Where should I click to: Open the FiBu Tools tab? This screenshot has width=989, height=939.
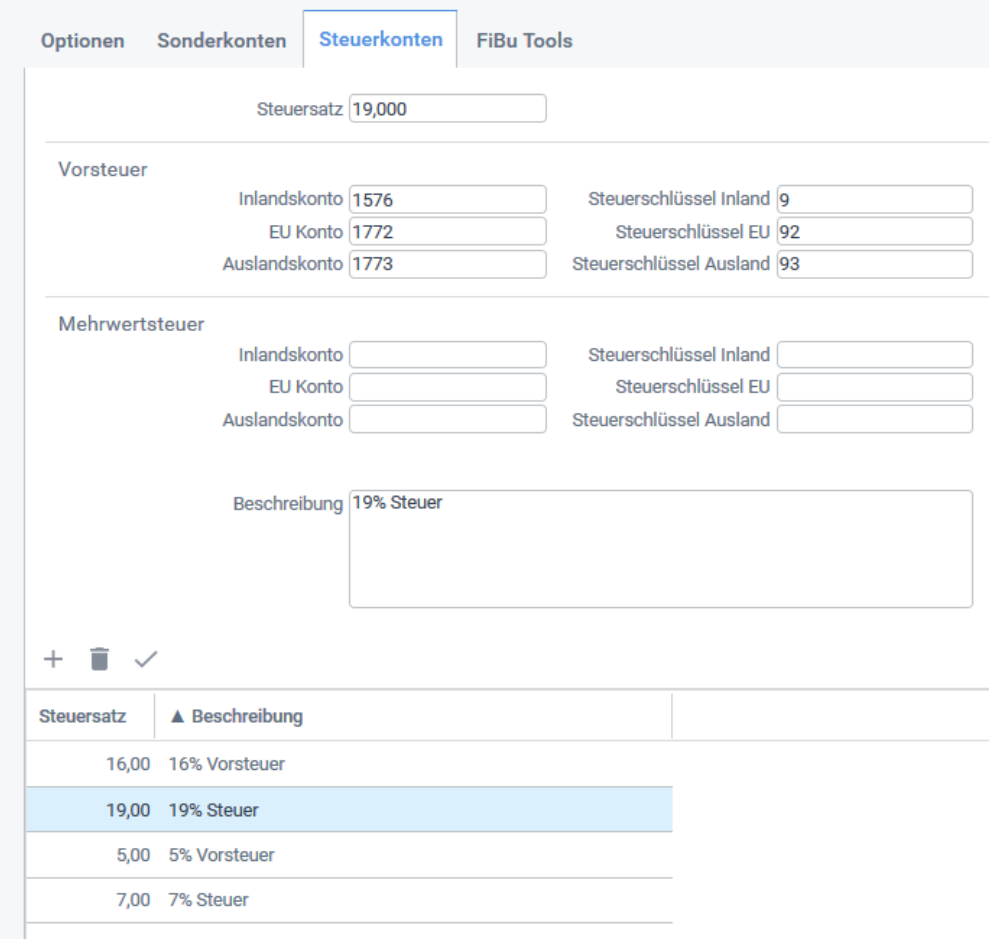(524, 41)
